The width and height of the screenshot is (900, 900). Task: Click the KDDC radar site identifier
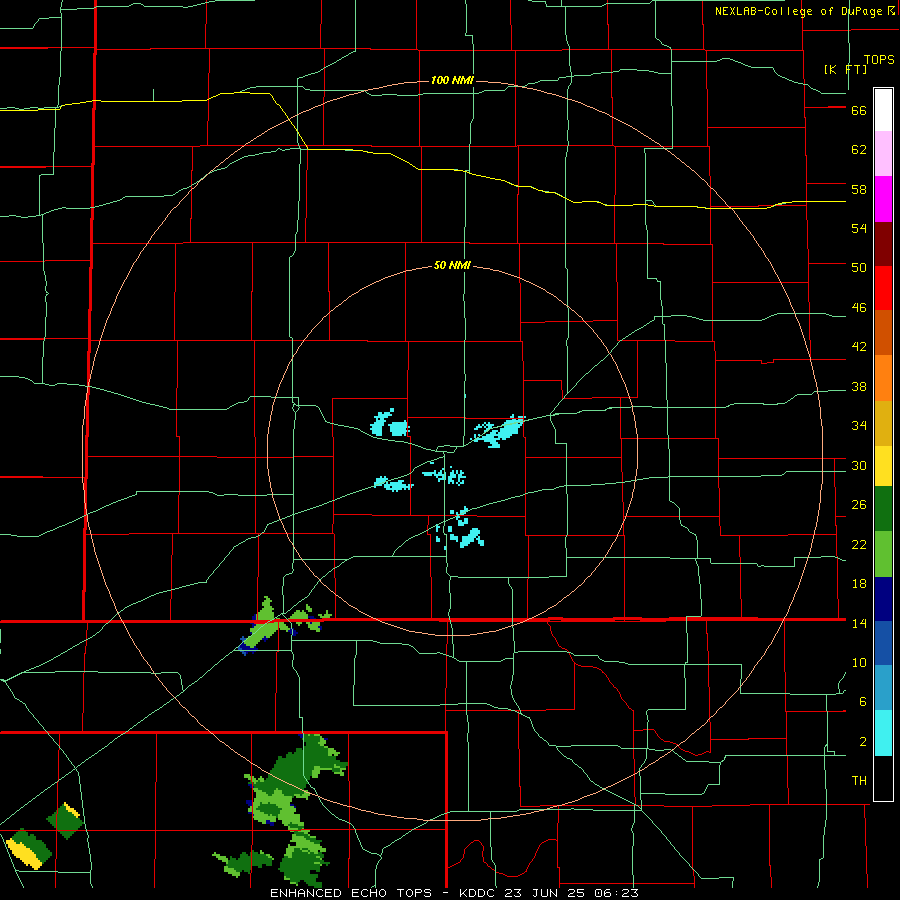pos(480,893)
